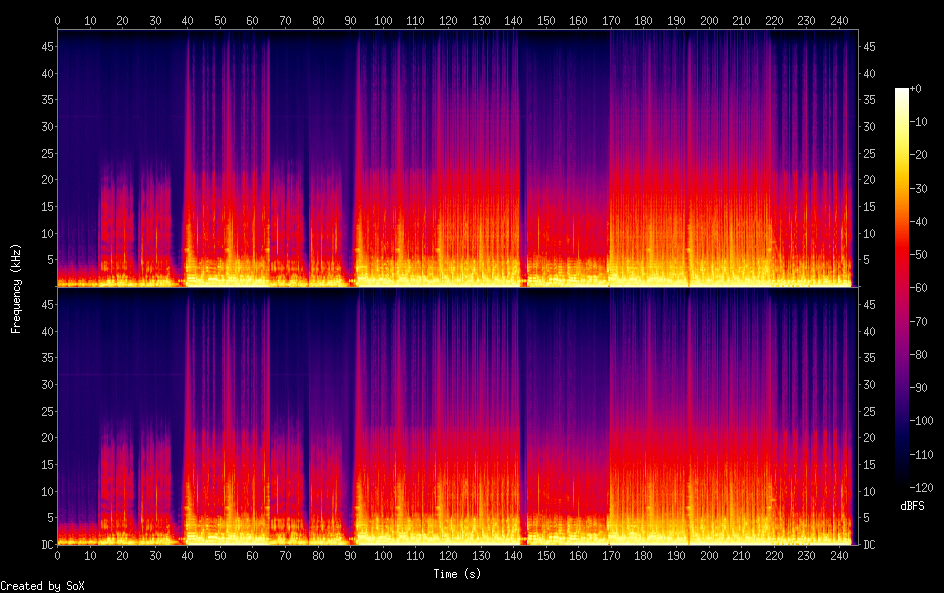Click the "140" tick on the bottom time axis
Screen dimensions: 944x593
[x=514, y=556]
